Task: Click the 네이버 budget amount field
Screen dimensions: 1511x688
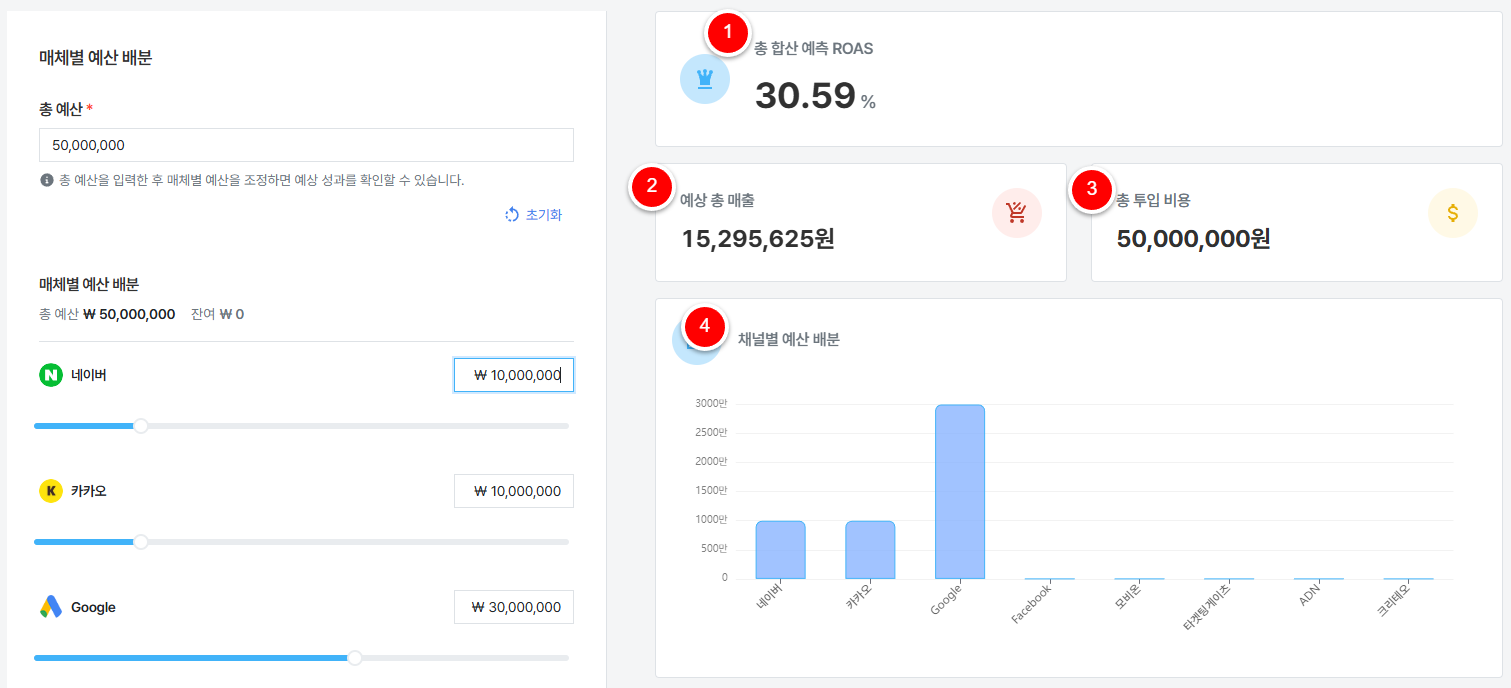Action: coord(513,375)
